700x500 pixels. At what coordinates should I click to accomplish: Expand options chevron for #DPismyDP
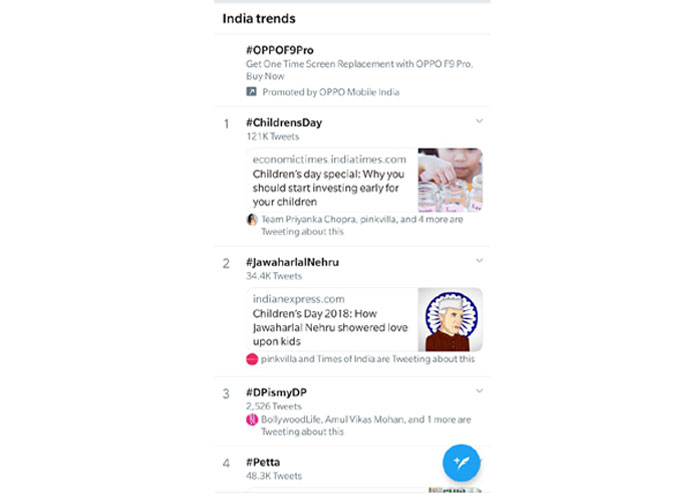point(479,390)
